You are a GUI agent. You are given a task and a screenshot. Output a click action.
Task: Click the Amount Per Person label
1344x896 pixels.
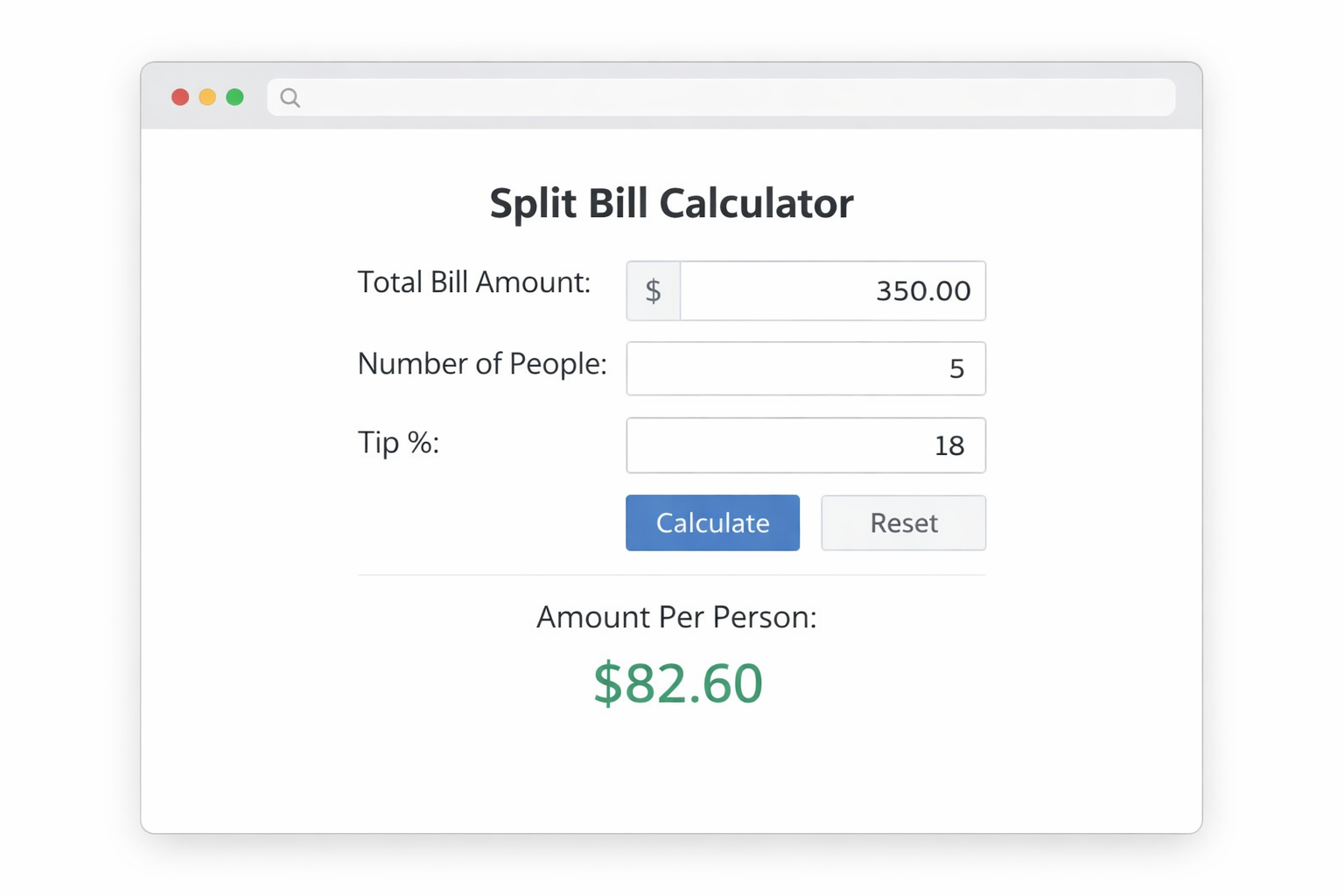(675, 618)
